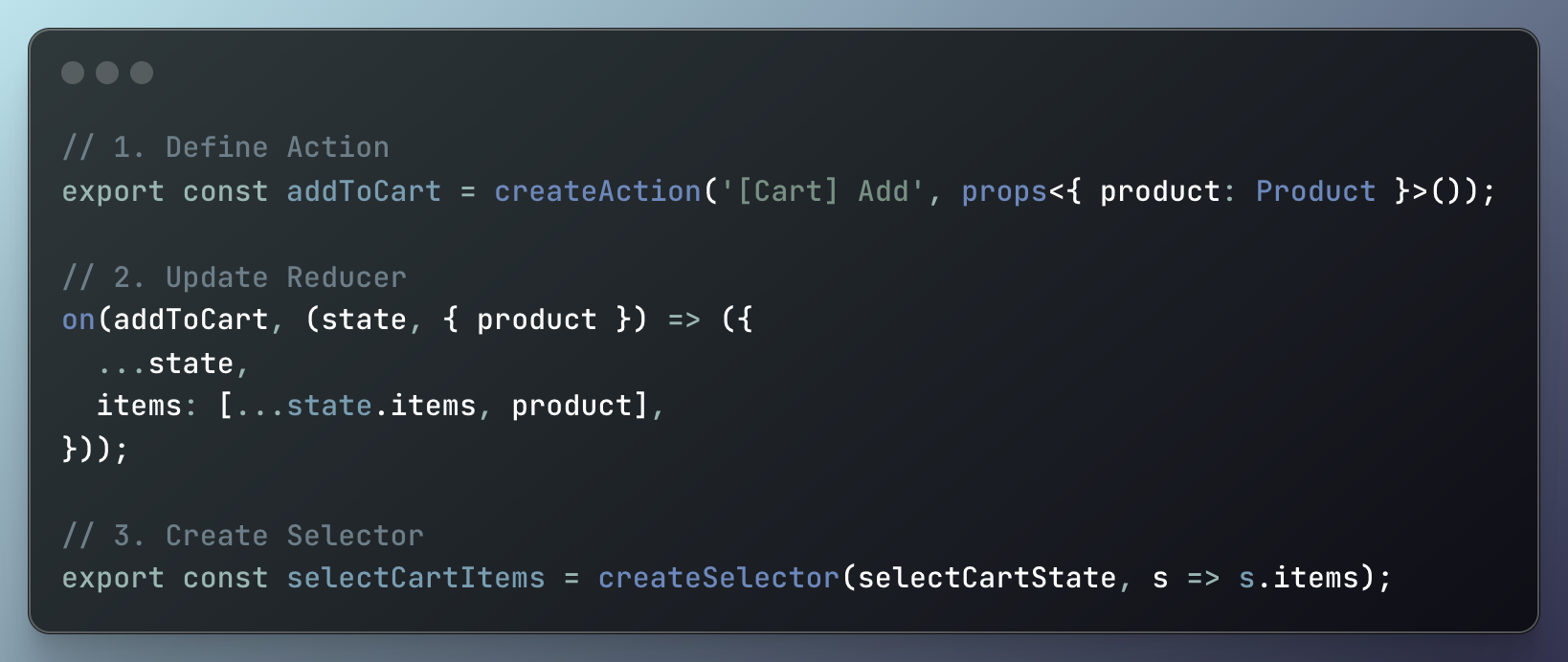The width and height of the screenshot is (1568, 662).
Task: Click the leftmost gray window dot
Action: (x=73, y=73)
